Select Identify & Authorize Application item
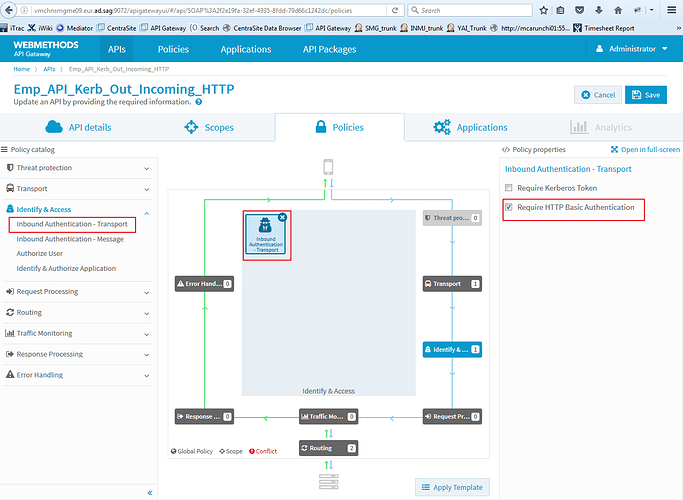Image resolution: width=683 pixels, height=500 pixels. 66,268
